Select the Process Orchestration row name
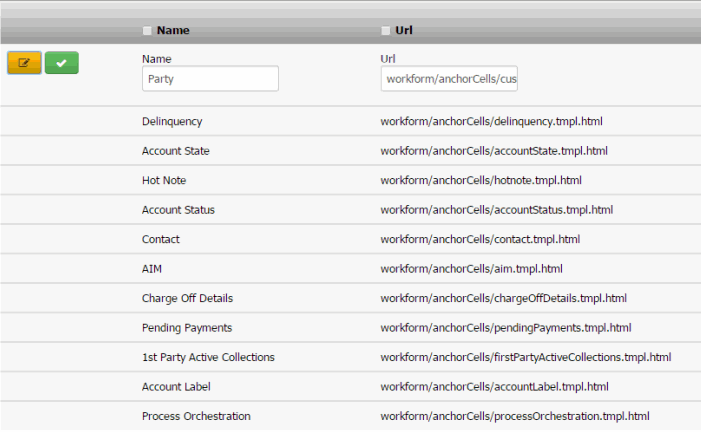This screenshot has width=701, height=432. tap(196, 416)
